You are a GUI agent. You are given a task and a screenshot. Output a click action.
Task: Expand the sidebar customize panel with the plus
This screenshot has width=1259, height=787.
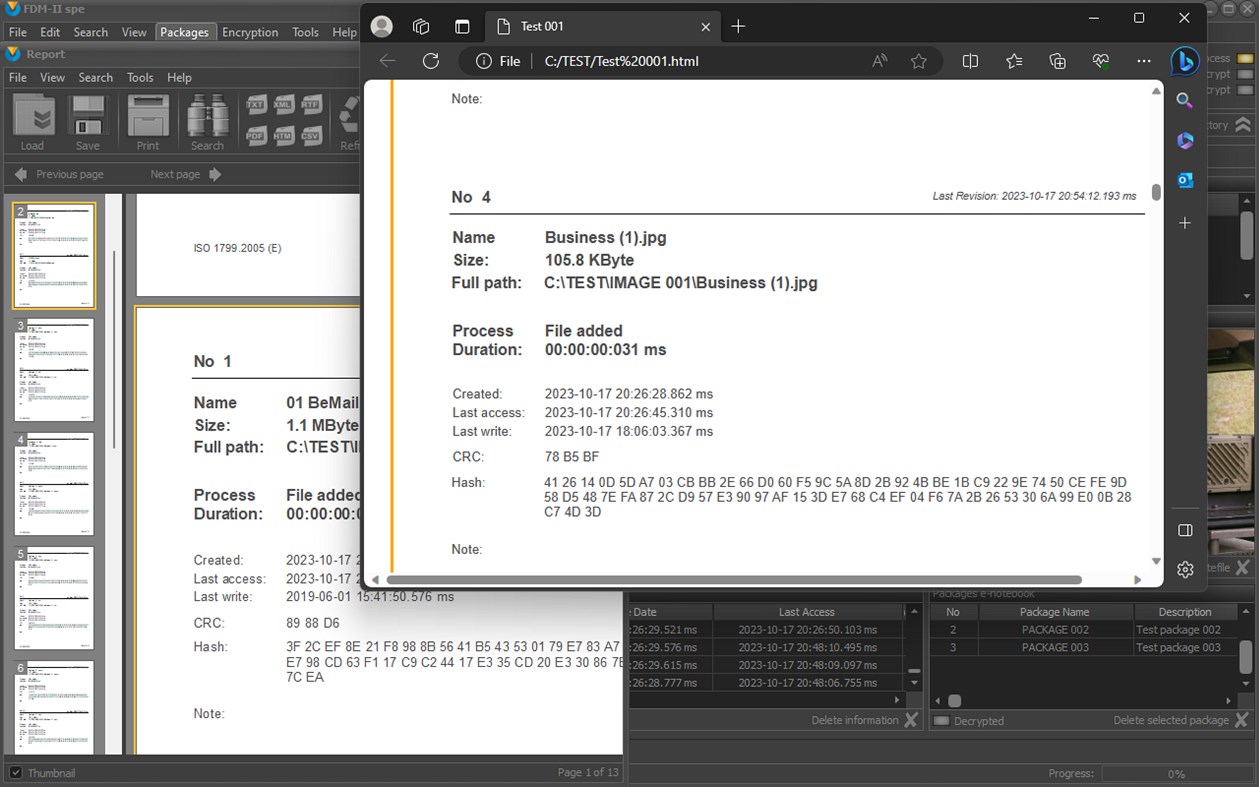(x=1184, y=223)
